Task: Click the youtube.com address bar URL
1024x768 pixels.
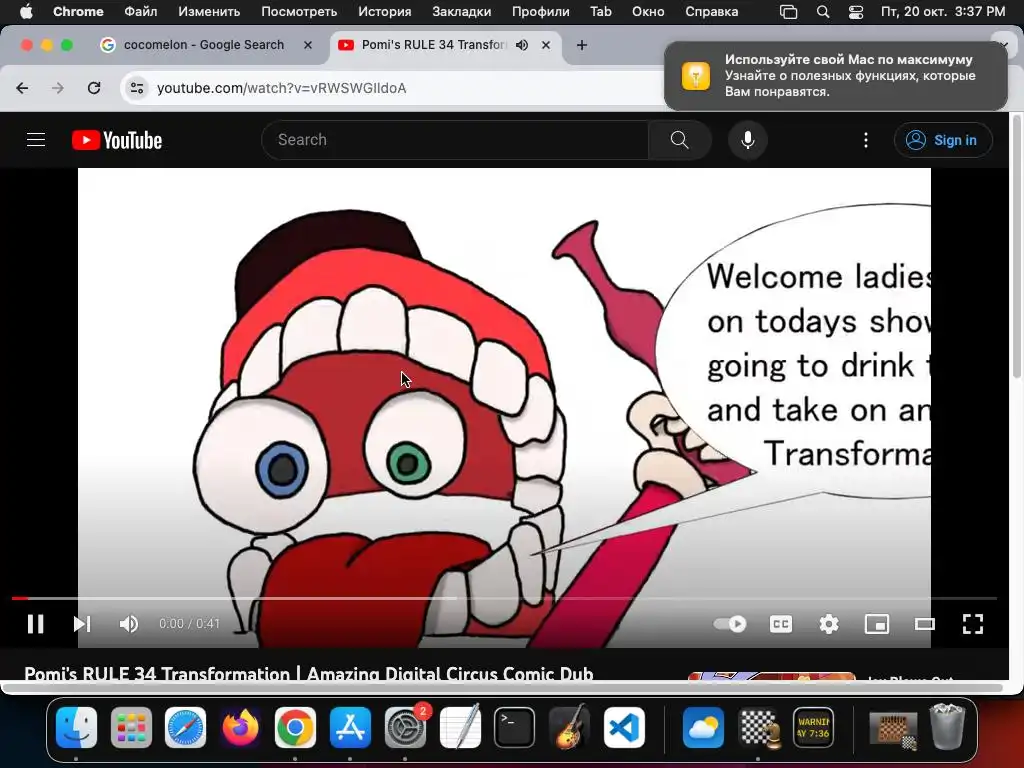Action: pyautogui.click(x=281, y=88)
